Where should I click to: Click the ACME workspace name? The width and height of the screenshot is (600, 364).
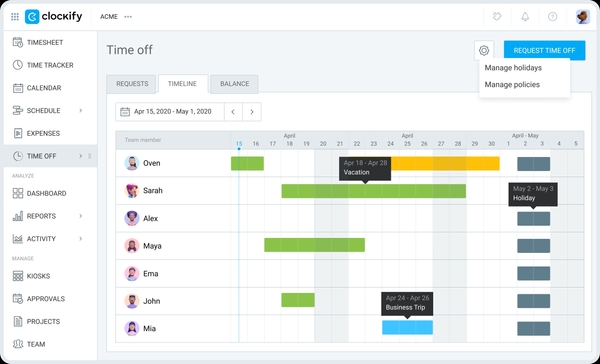(x=109, y=17)
